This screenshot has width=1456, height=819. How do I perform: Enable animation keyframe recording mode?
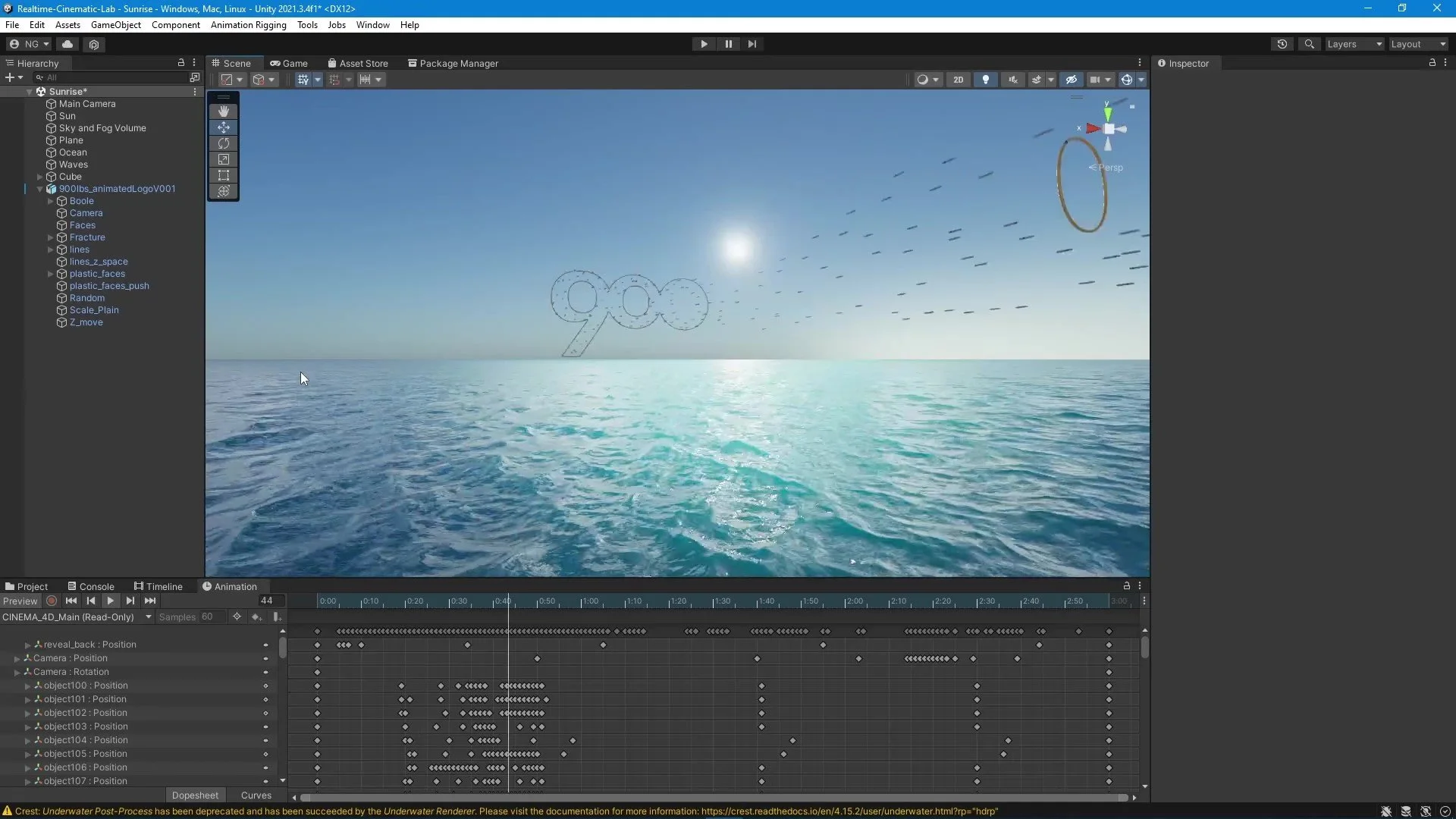tap(52, 601)
